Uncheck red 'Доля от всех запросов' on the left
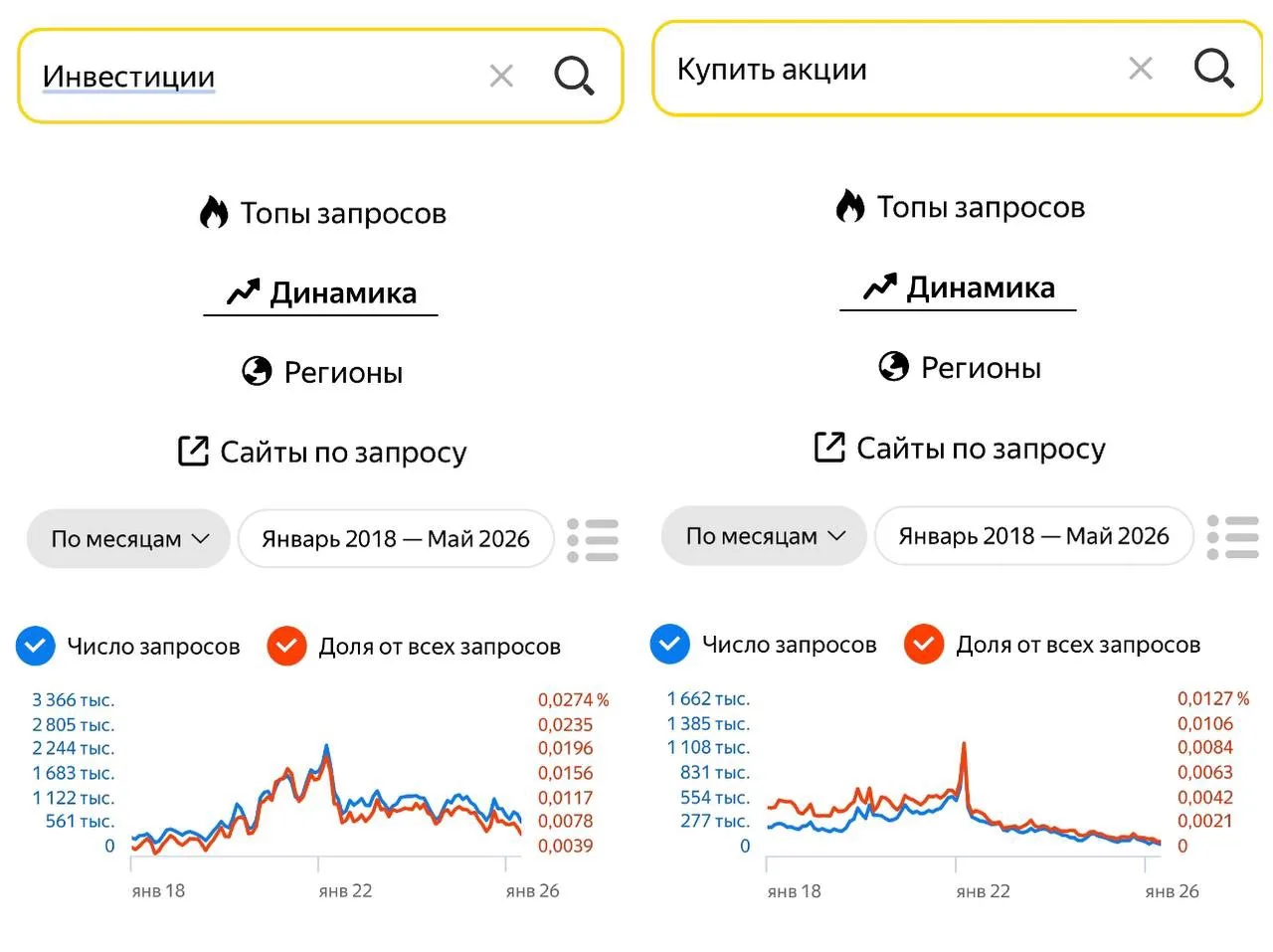The width and height of the screenshot is (1273, 952). pos(286,646)
